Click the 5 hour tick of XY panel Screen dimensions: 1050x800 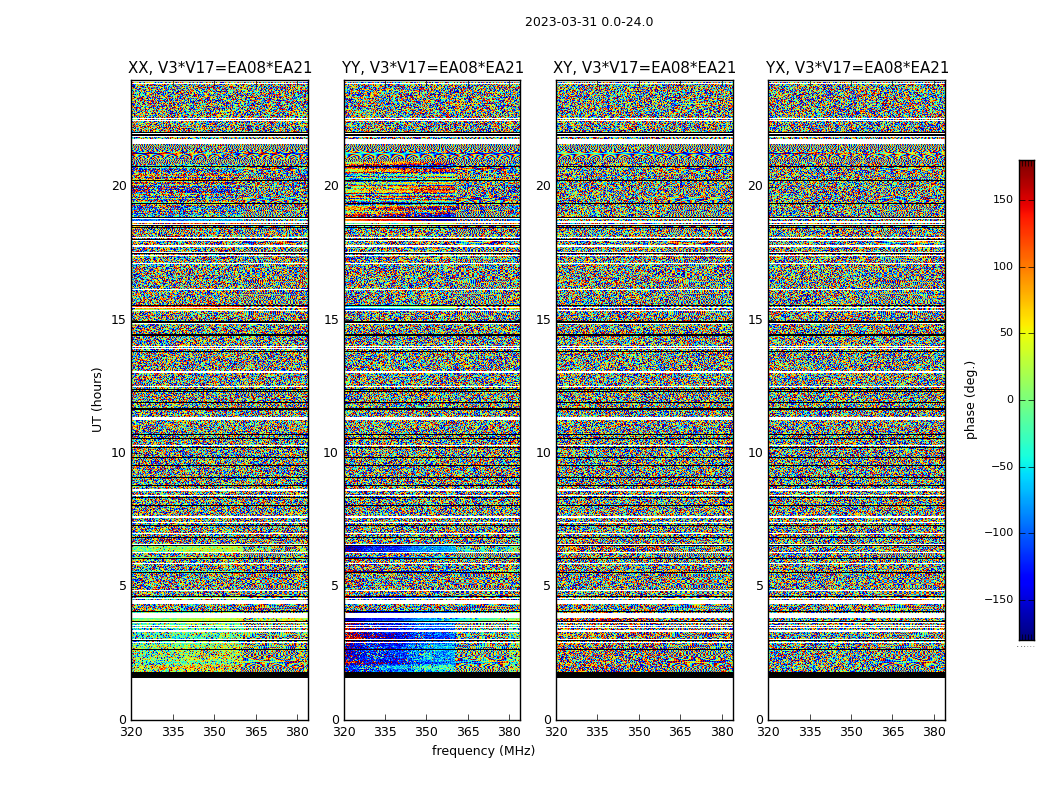(x=547, y=586)
